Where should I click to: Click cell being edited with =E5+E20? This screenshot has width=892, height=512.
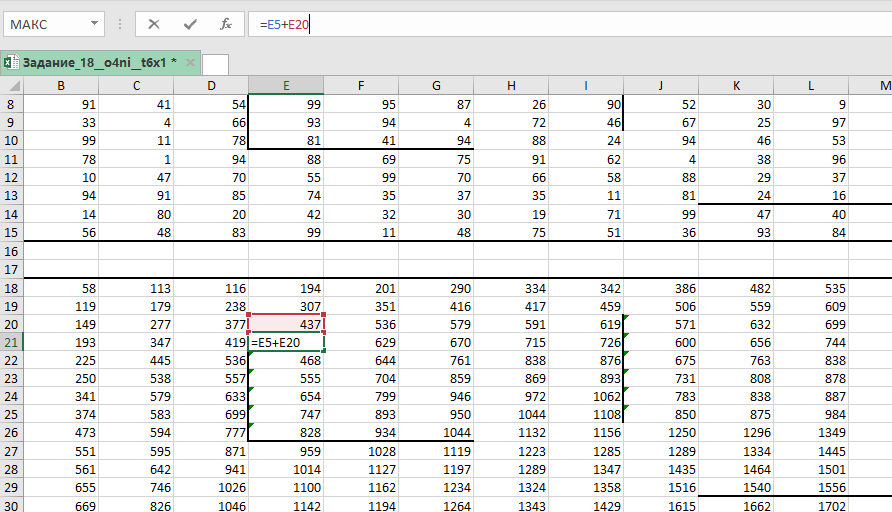tap(286, 342)
